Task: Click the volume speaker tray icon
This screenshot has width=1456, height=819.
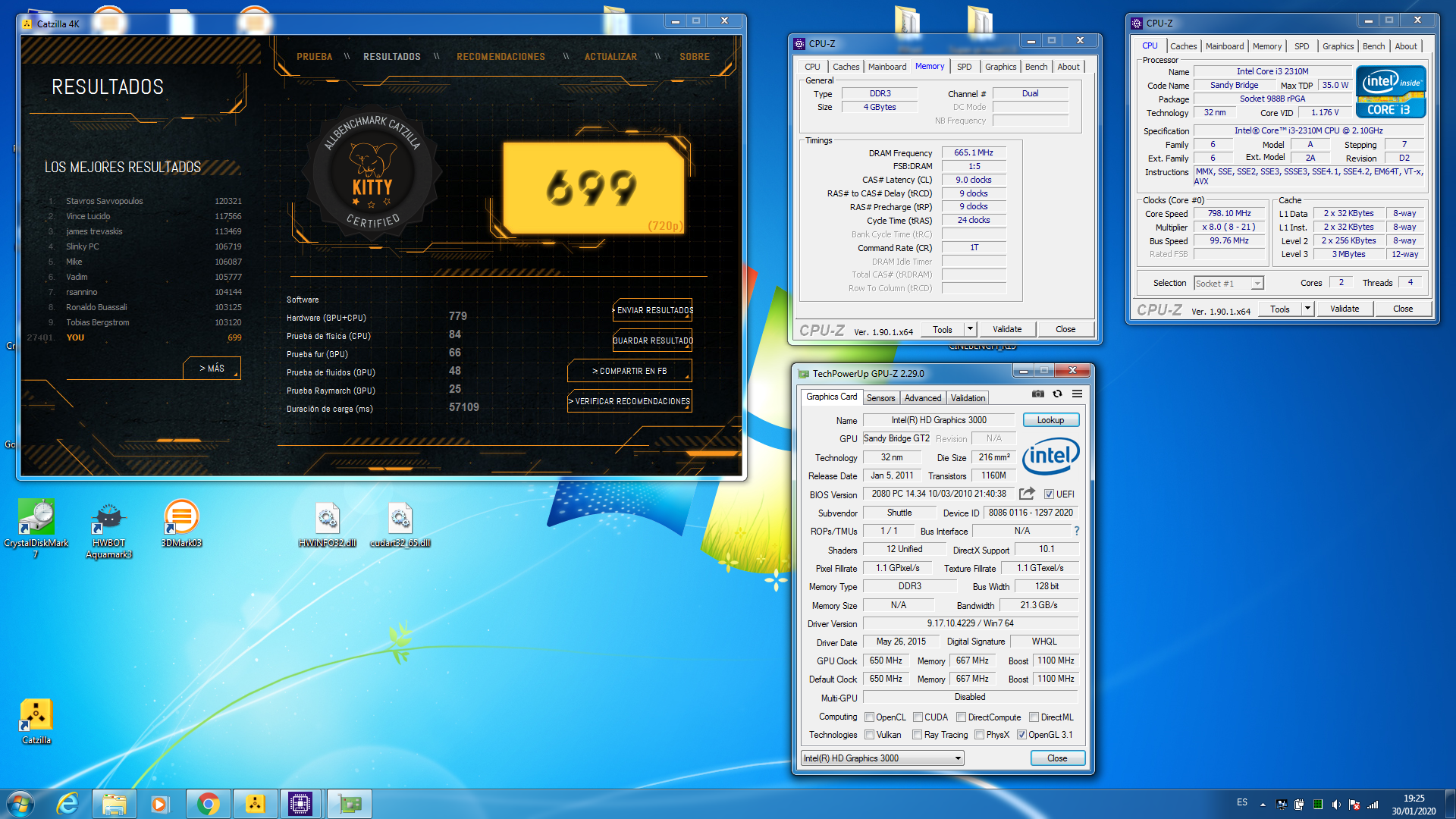Action: (x=1336, y=805)
